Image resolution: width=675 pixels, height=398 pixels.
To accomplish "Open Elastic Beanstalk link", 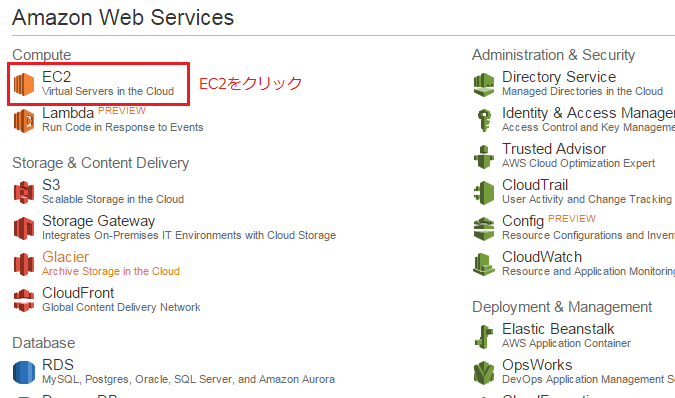I will coord(558,329).
